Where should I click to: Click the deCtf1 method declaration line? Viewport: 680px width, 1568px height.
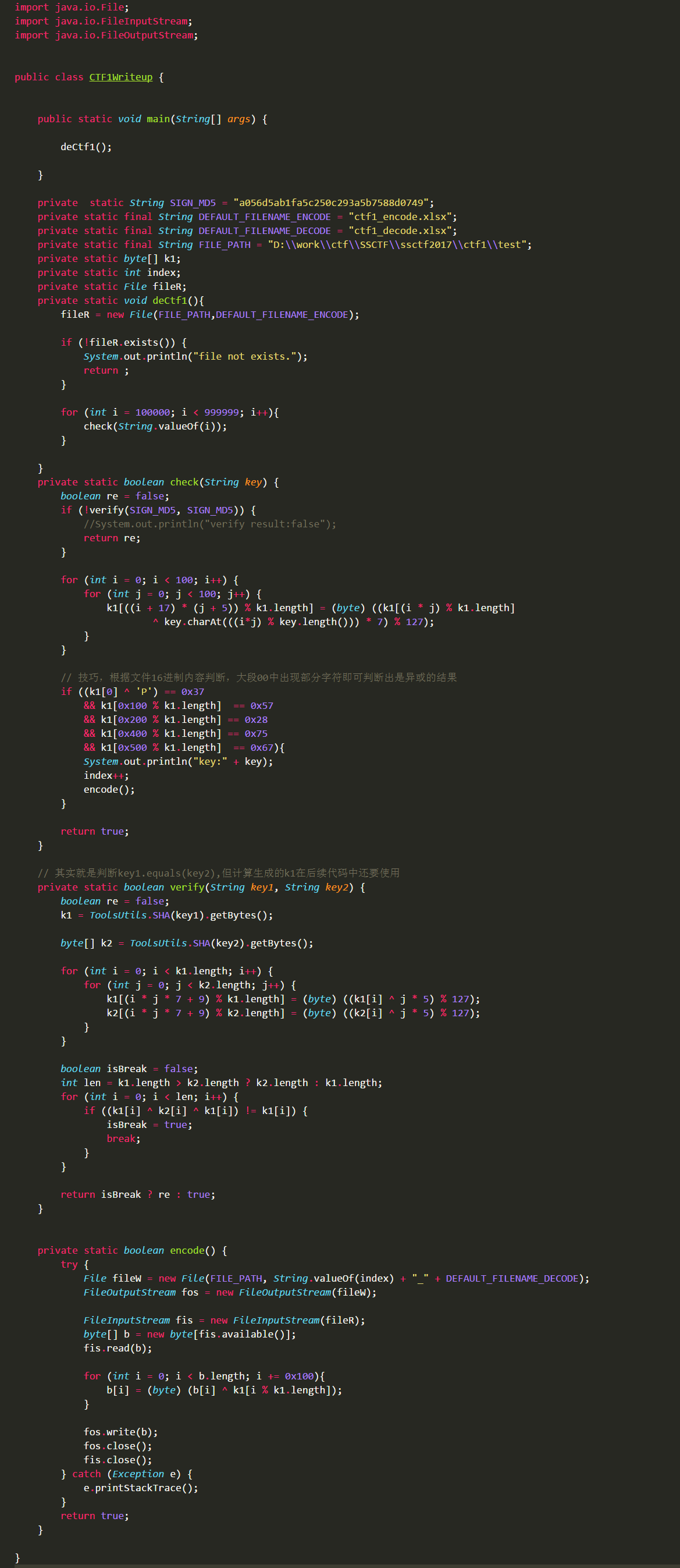click(120, 301)
